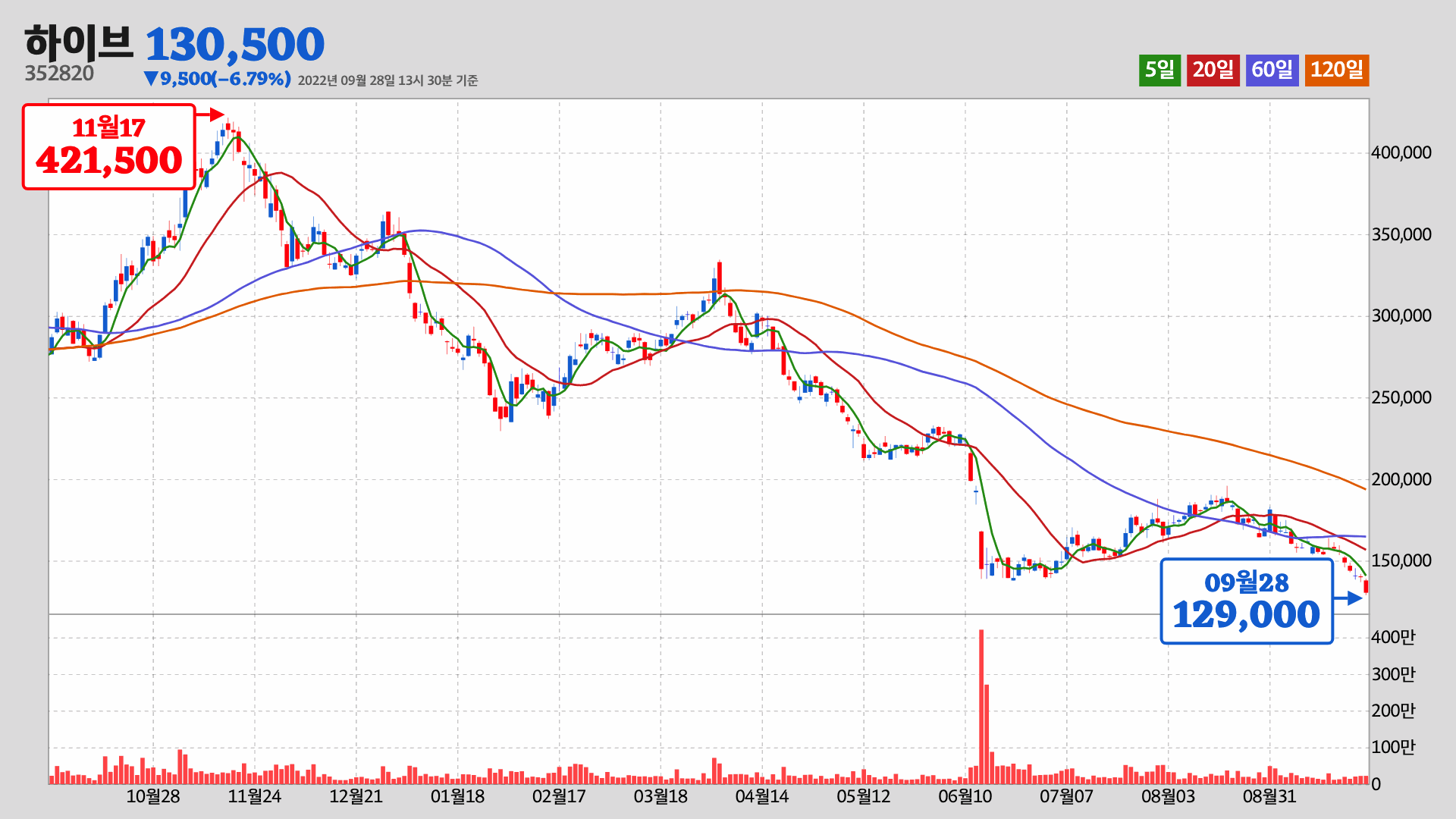Click the 129,000 low price callout

point(1247,601)
